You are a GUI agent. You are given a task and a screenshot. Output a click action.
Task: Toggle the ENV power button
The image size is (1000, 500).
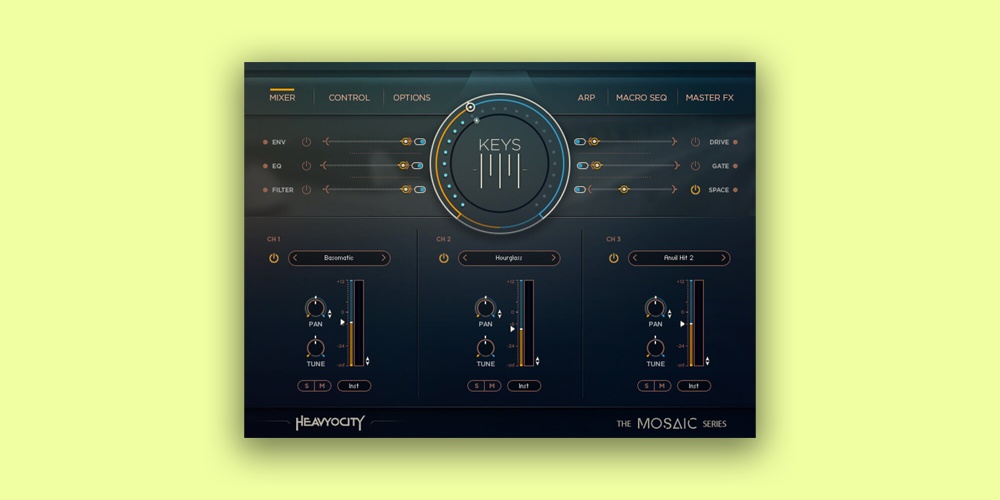click(x=306, y=142)
